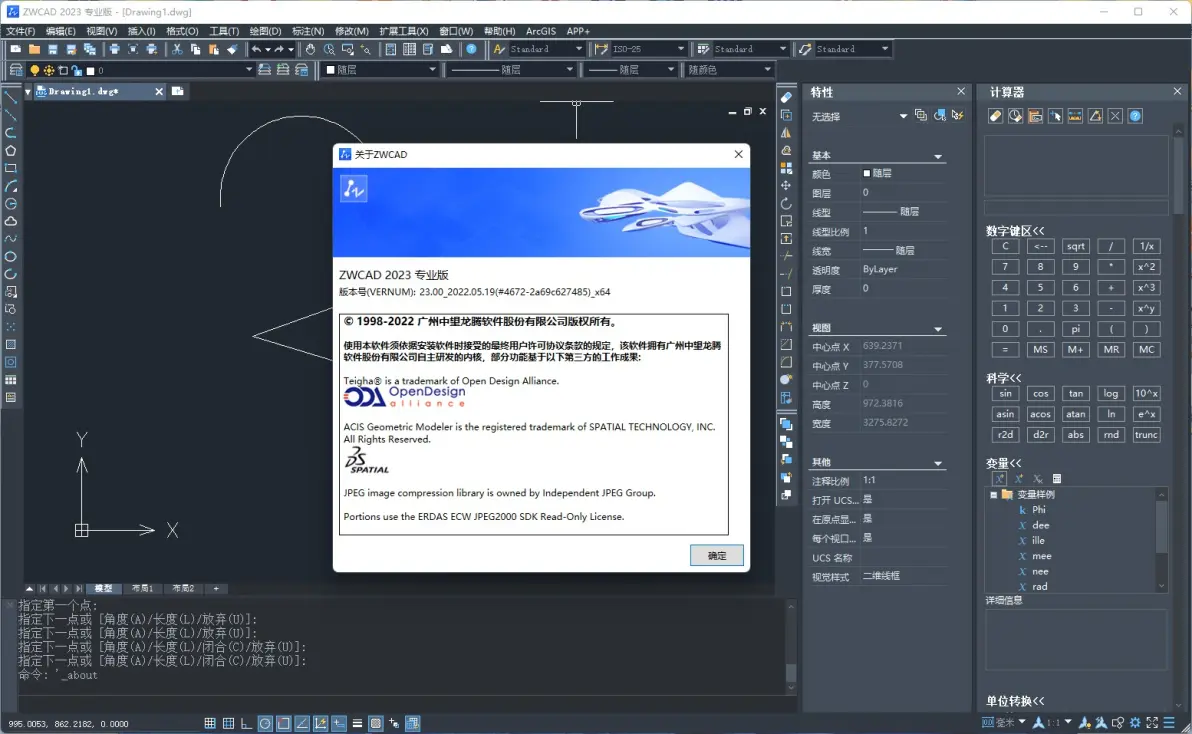Collapse the 基本 section in Properties
This screenshot has width=1192, height=734.
pyautogui.click(x=938, y=157)
